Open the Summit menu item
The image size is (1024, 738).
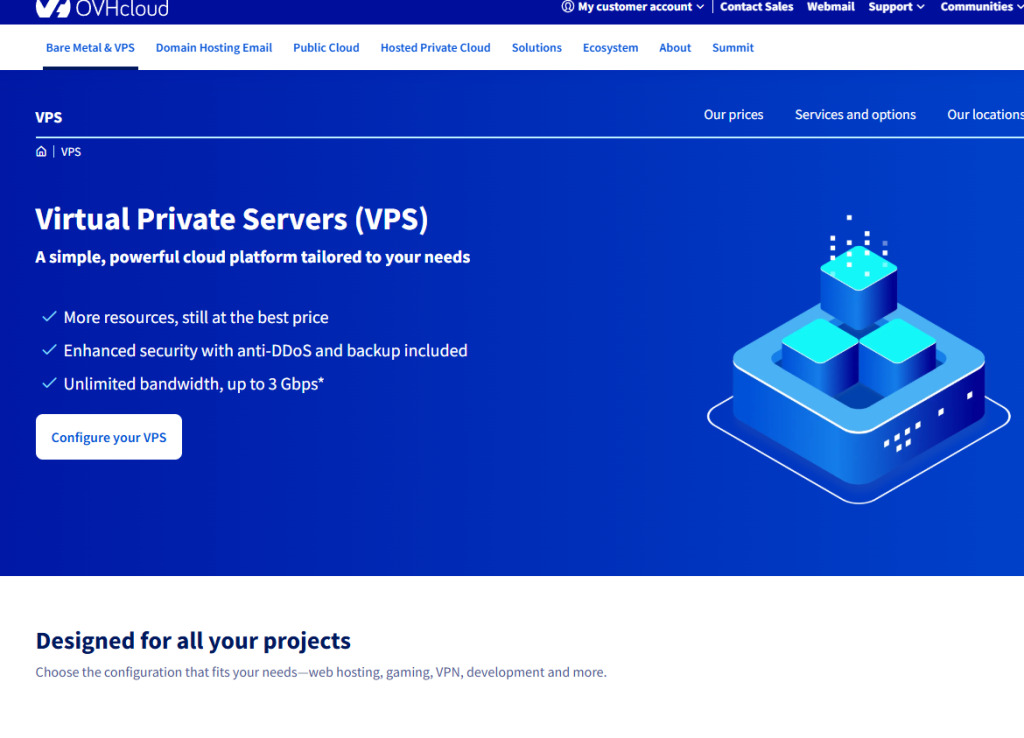click(733, 48)
